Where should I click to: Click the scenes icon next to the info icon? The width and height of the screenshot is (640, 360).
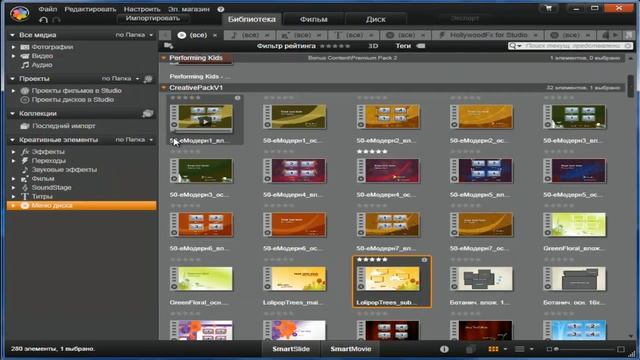[470, 349]
